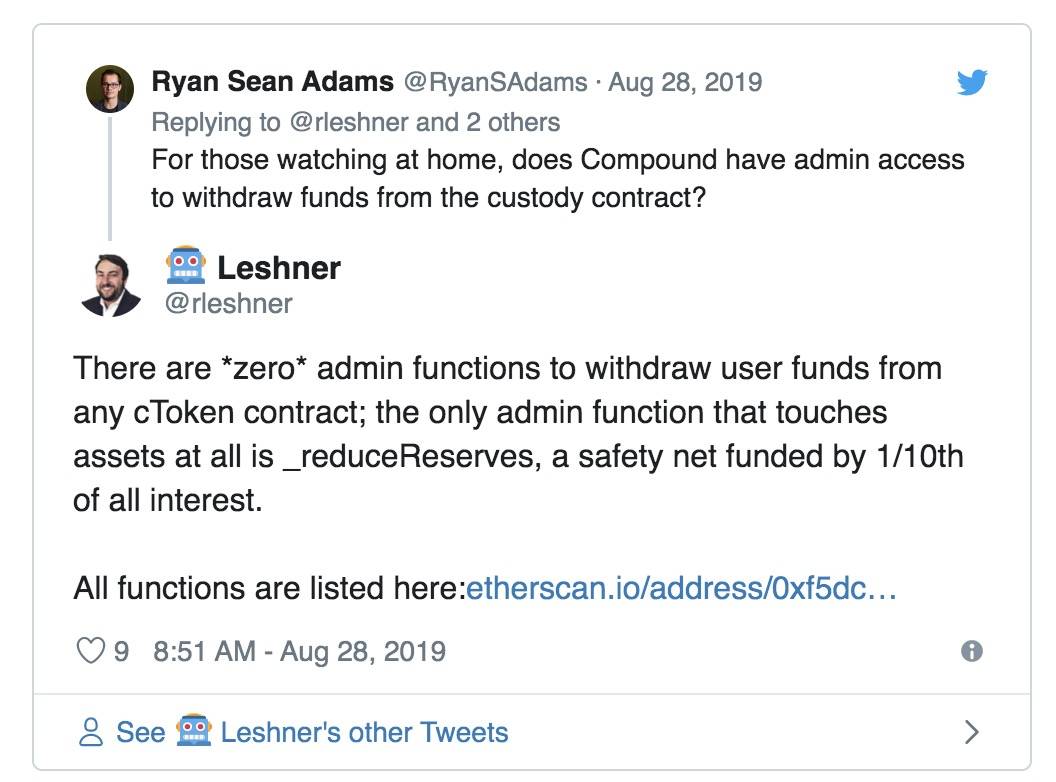Click the person silhouette icon in footer

point(91,732)
